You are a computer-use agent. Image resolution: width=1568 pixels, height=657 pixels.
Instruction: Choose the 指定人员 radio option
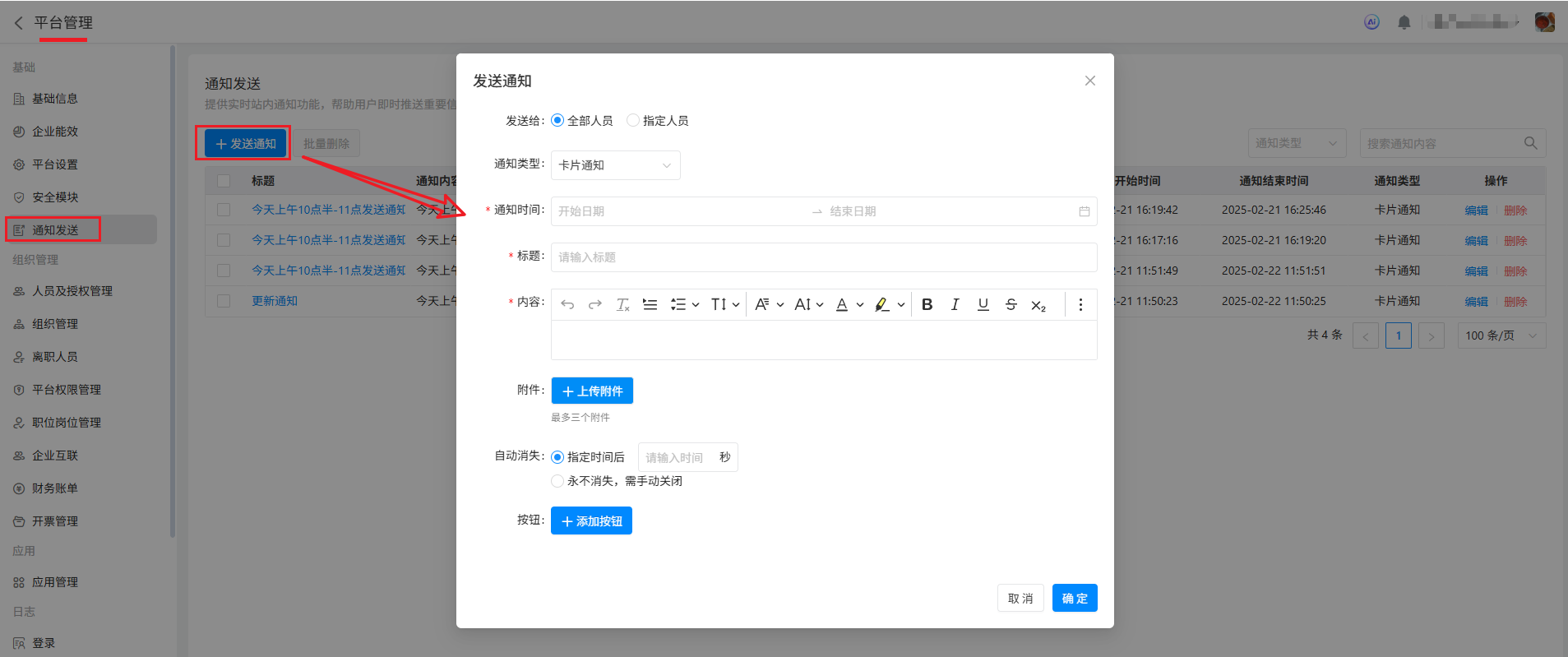click(633, 121)
